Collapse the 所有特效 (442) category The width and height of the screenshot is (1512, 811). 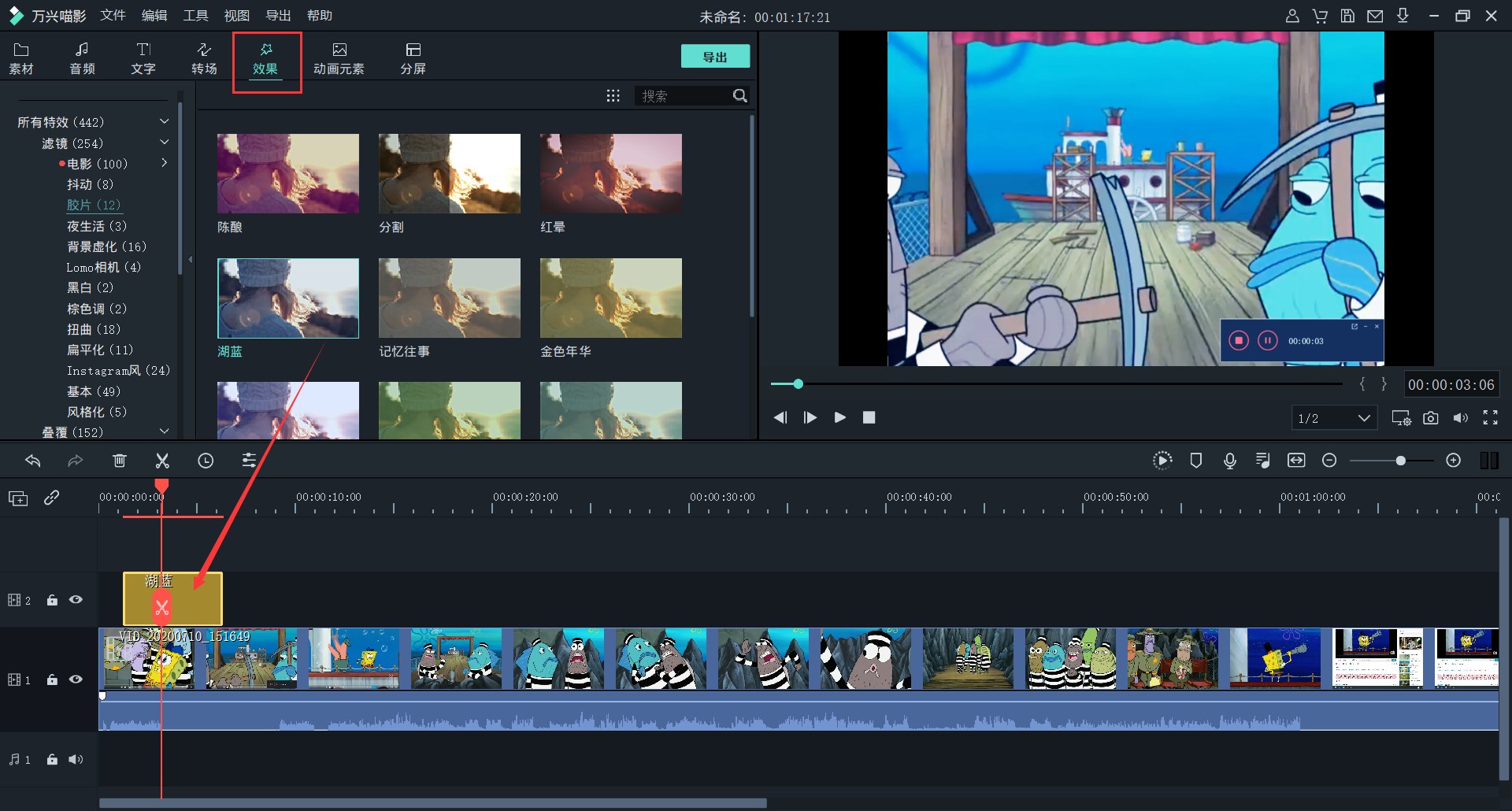tap(164, 122)
